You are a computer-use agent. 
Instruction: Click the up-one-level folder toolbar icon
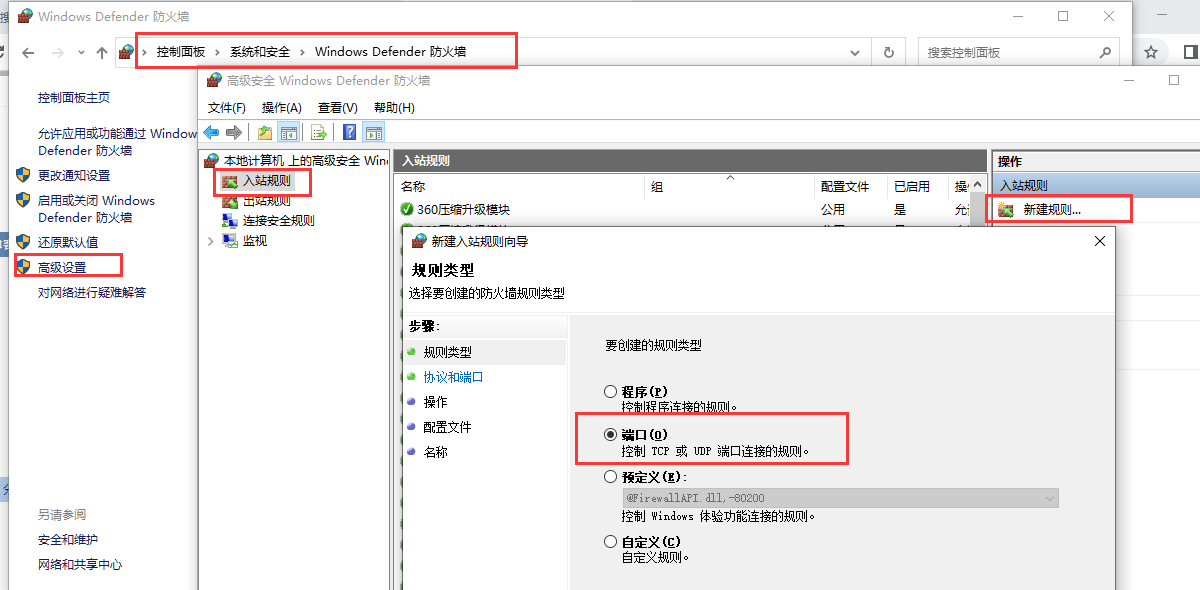coord(265,132)
